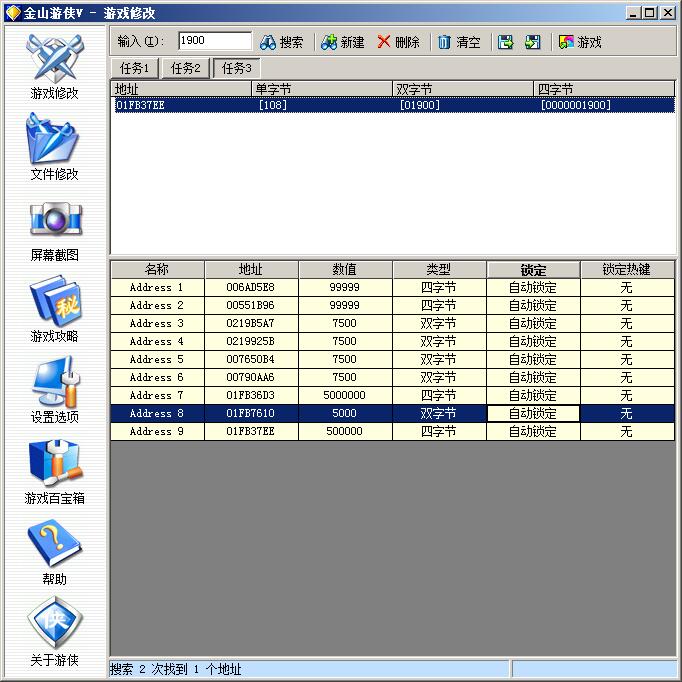Click the 双字节 column header in results

[463, 89]
